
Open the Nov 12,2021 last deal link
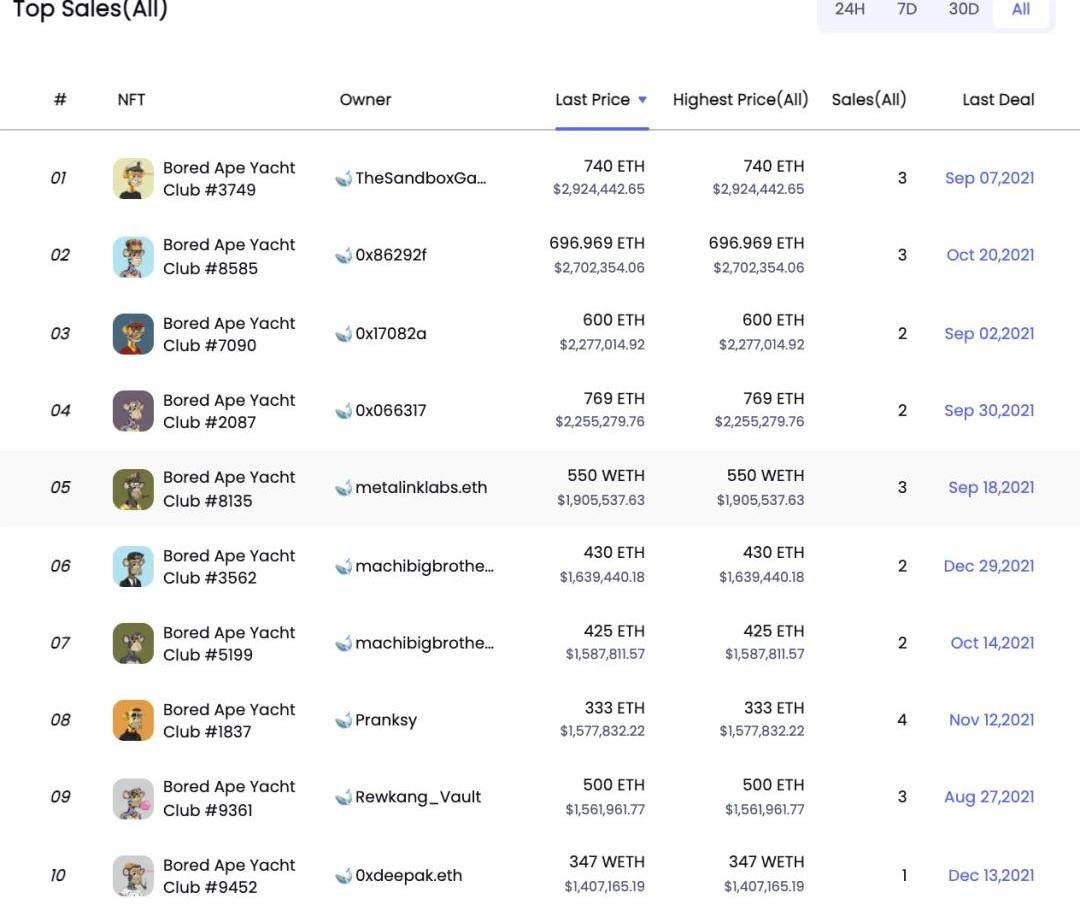click(991, 720)
